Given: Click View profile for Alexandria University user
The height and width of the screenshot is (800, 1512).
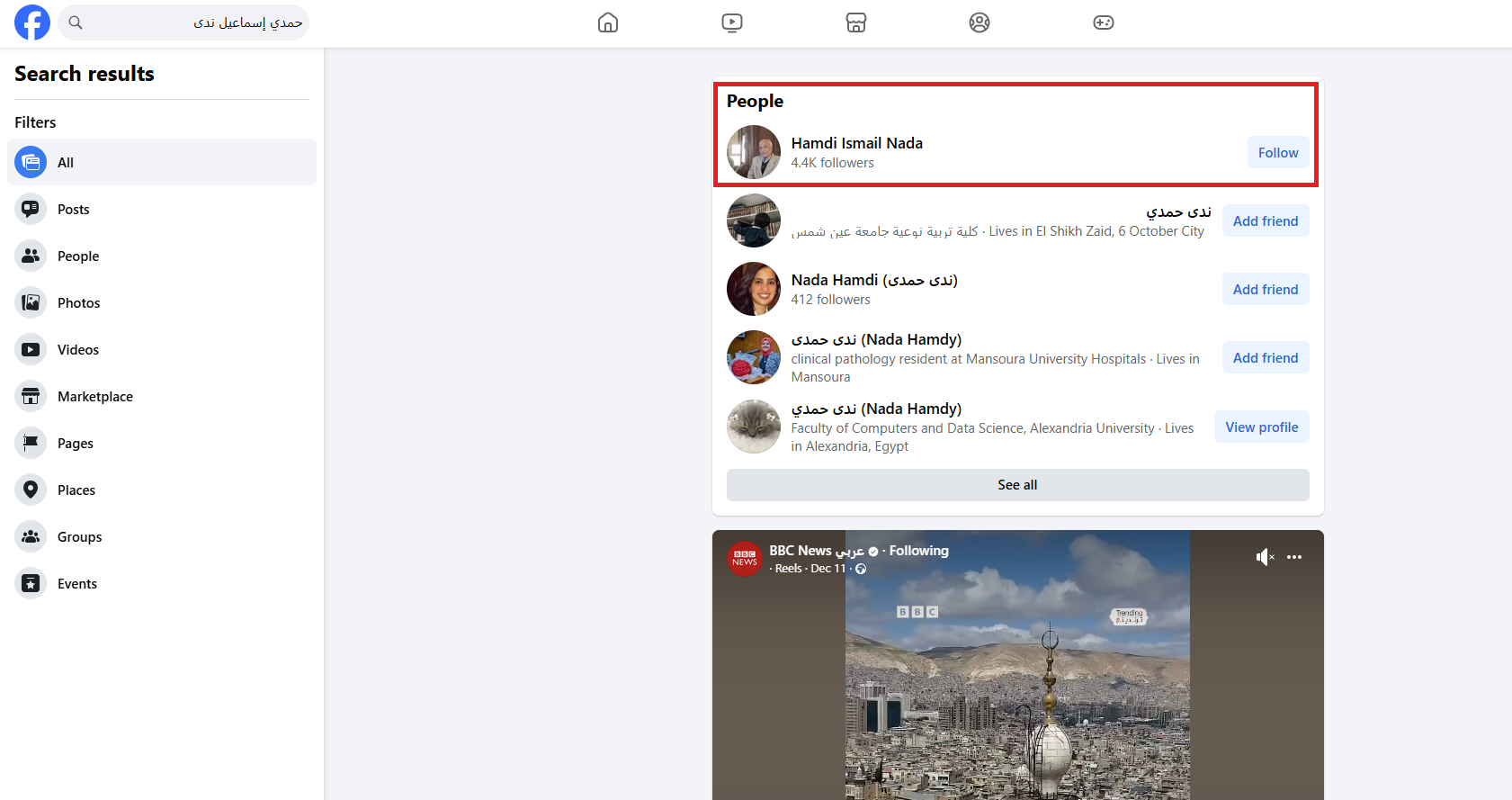Looking at the screenshot, I should point(1261,427).
